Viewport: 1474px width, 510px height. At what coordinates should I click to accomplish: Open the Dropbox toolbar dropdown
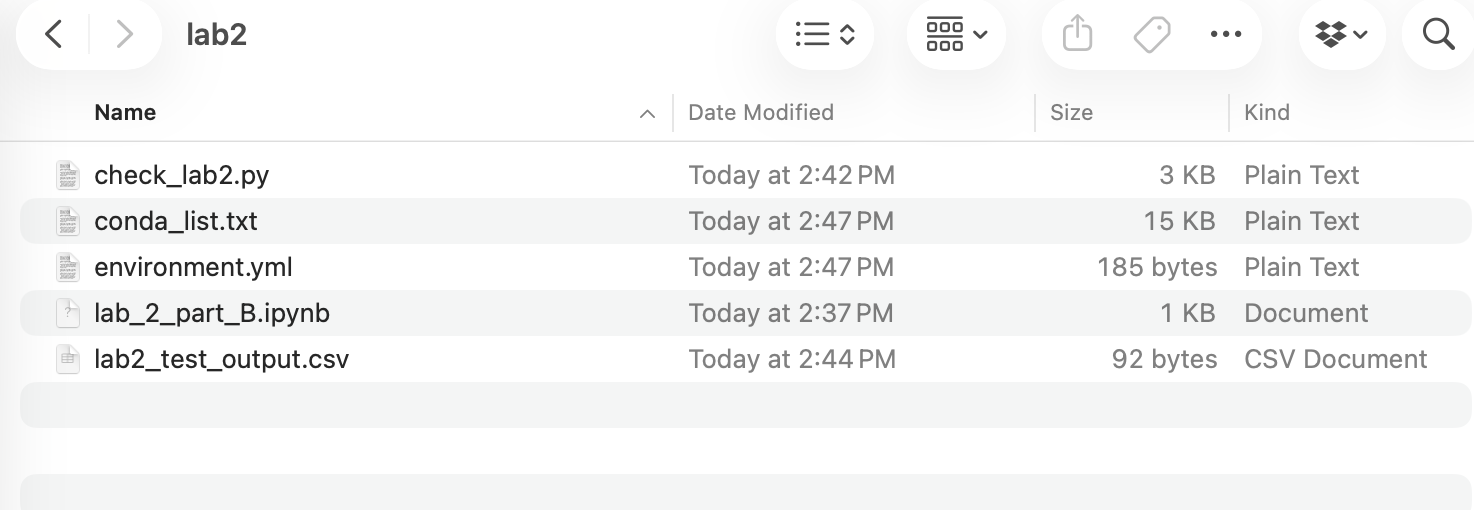[1342, 35]
